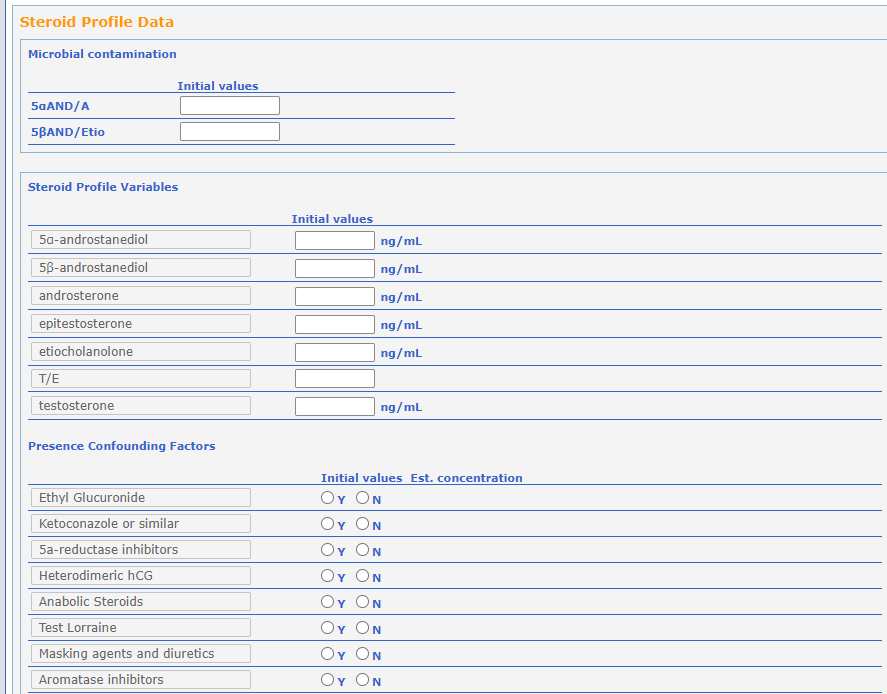Click the Anabolic Steroids name box
Viewport: 887px width, 694px height.
(x=141, y=602)
